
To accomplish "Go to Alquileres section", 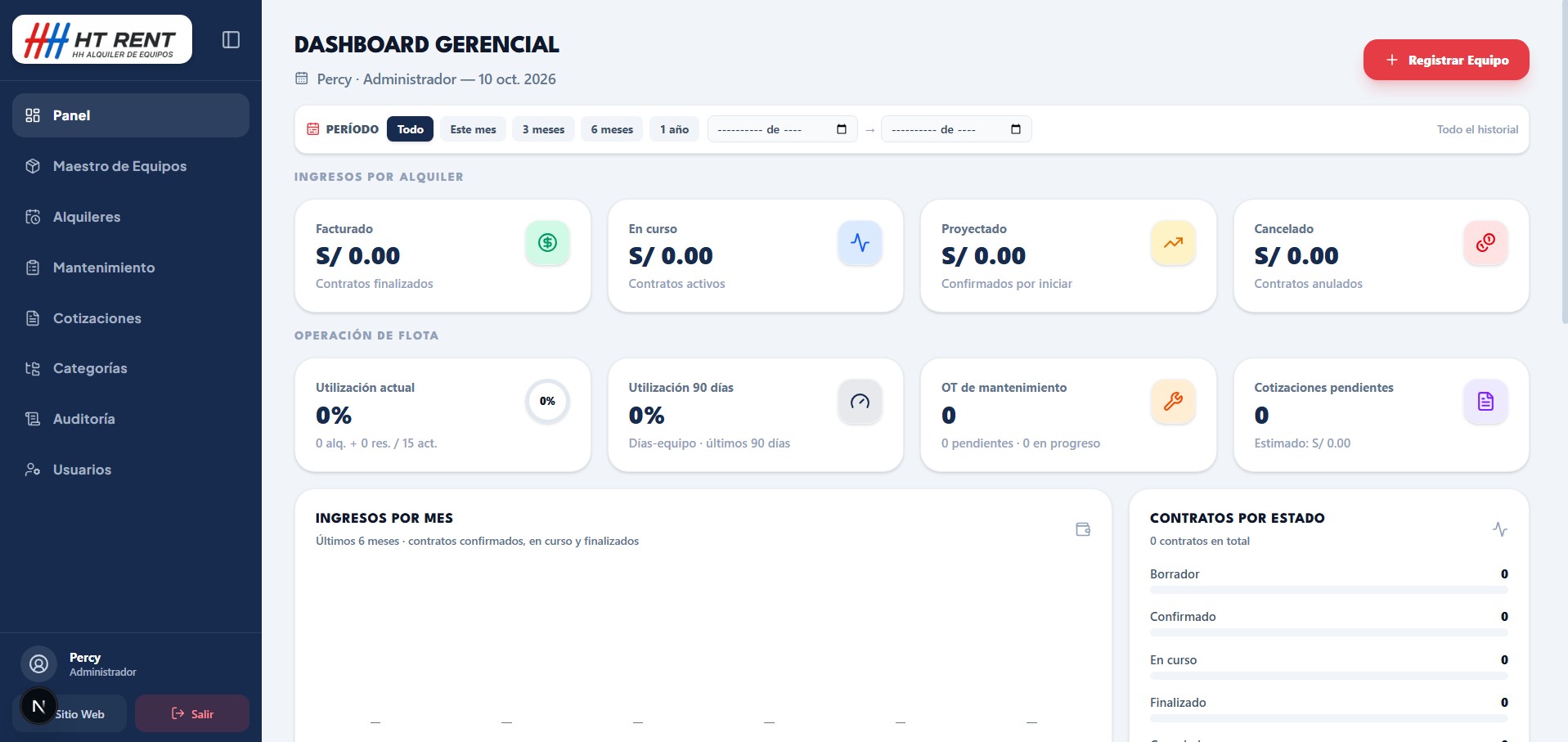I will 131,217.
